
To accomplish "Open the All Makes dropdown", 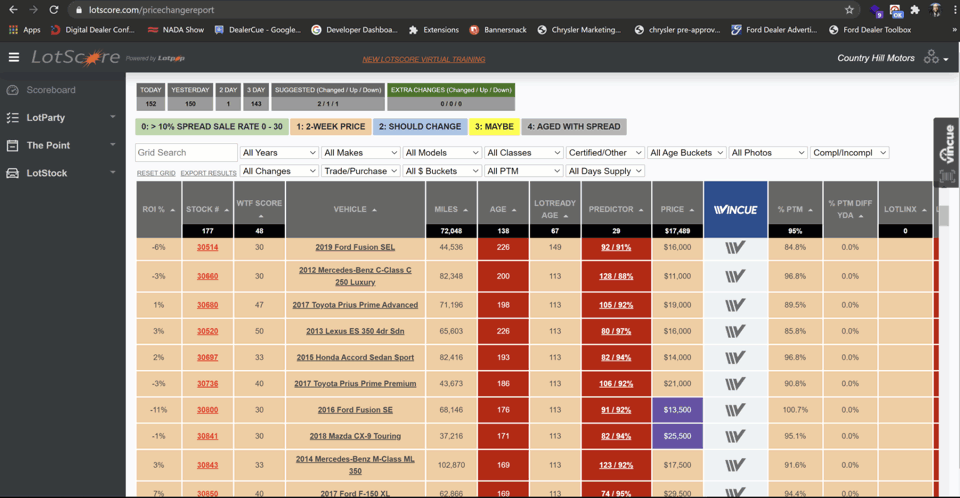I will [x=361, y=153].
